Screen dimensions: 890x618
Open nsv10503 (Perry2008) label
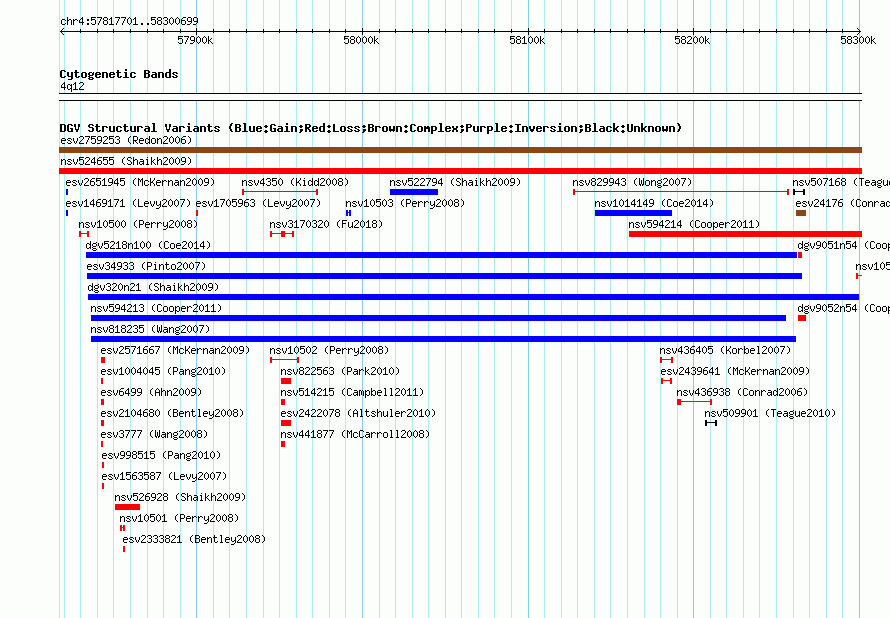(405, 203)
